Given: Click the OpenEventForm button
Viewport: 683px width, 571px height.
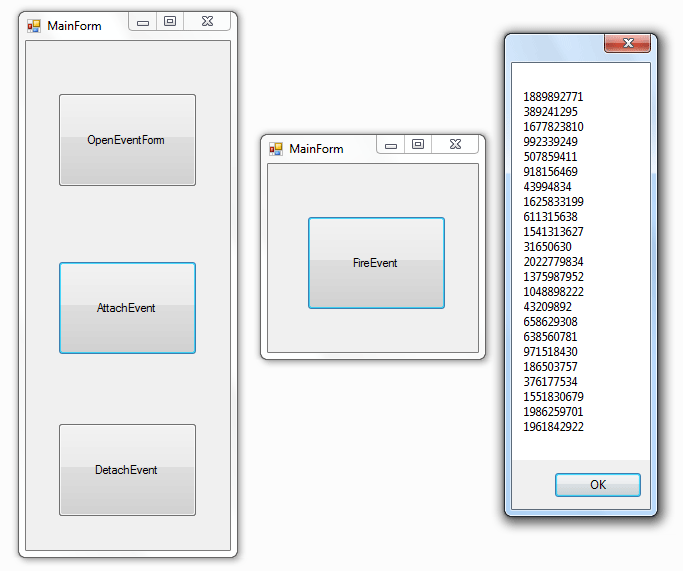Looking at the screenshot, I should point(127,140).
